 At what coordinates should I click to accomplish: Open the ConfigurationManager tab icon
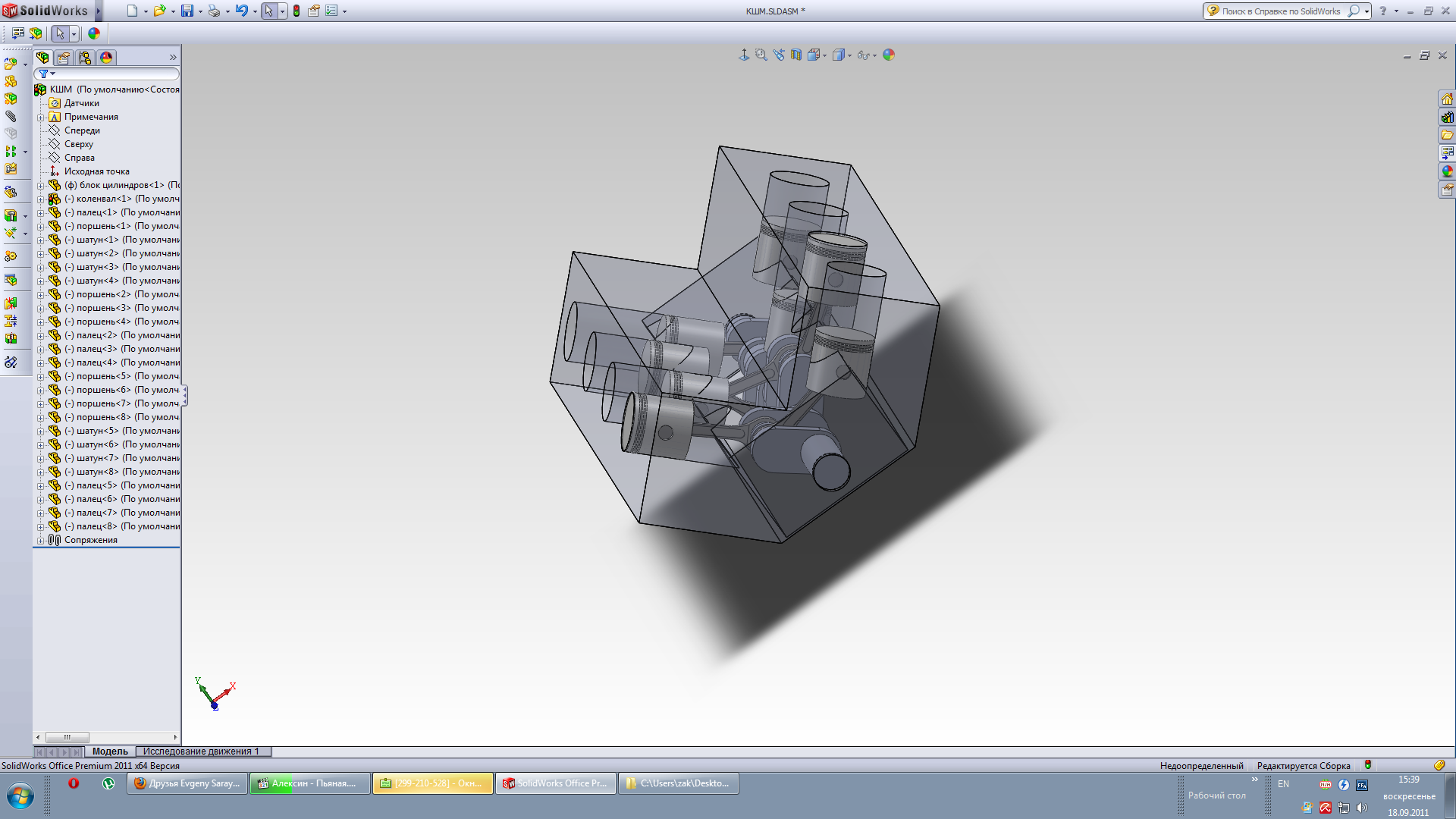[85, 58]
